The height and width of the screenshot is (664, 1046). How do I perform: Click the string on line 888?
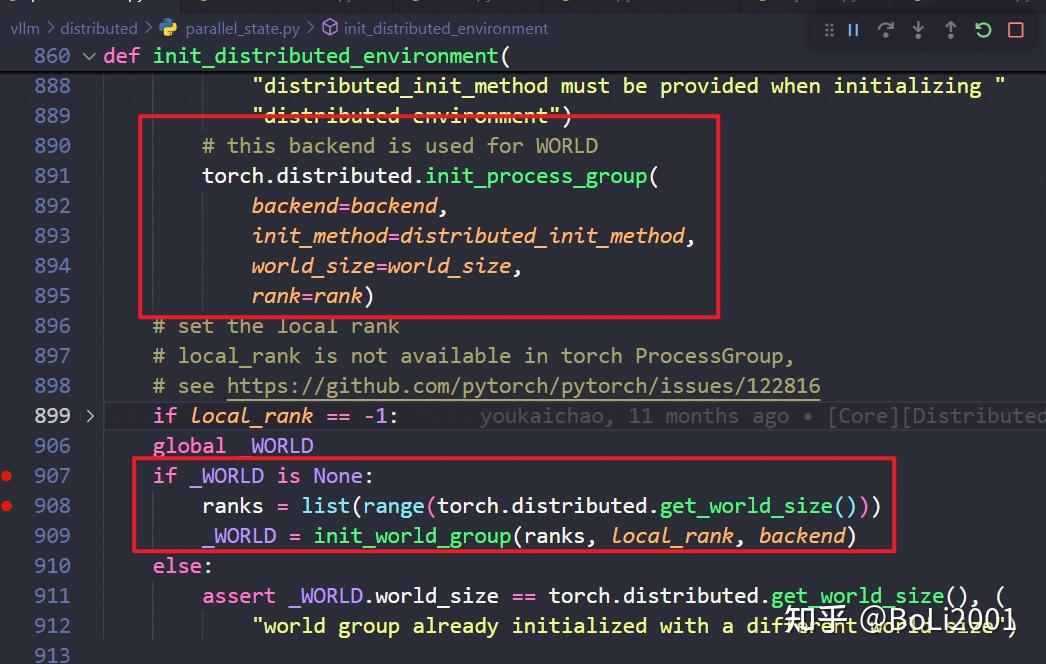click(x=628, y=86)
